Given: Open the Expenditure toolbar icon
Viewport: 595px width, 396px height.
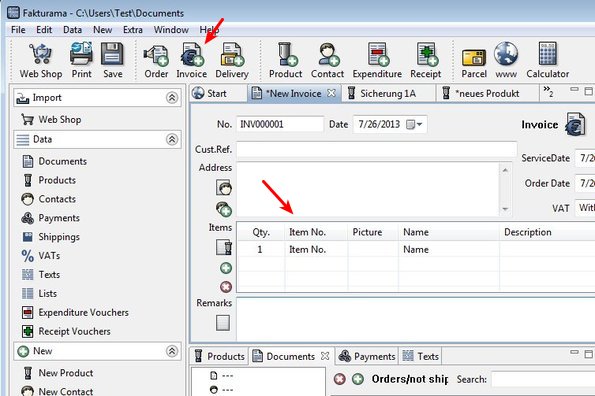Looking at the screenshot, I should click(377, 61).
